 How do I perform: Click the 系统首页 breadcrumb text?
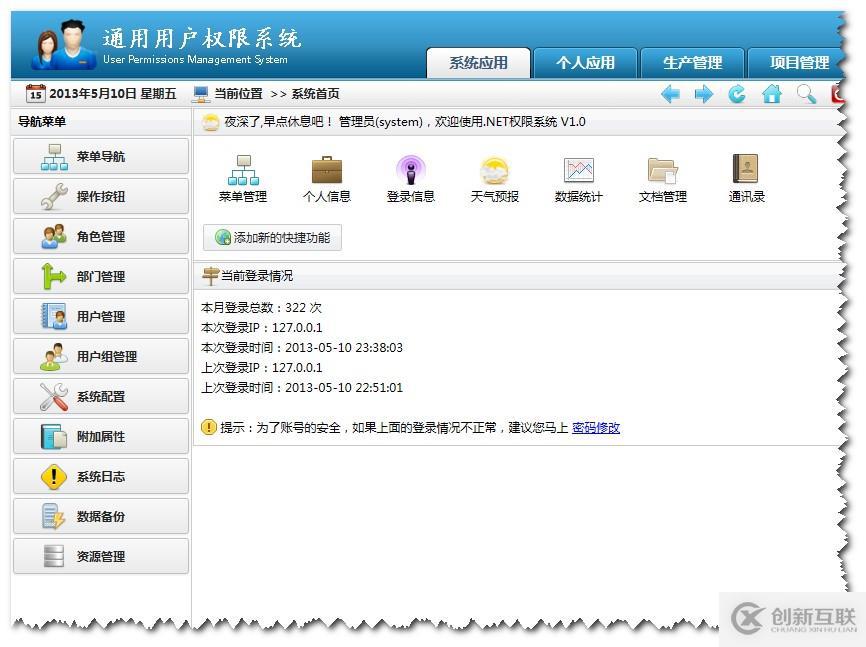pyautogui.click(x=315, y=94)
